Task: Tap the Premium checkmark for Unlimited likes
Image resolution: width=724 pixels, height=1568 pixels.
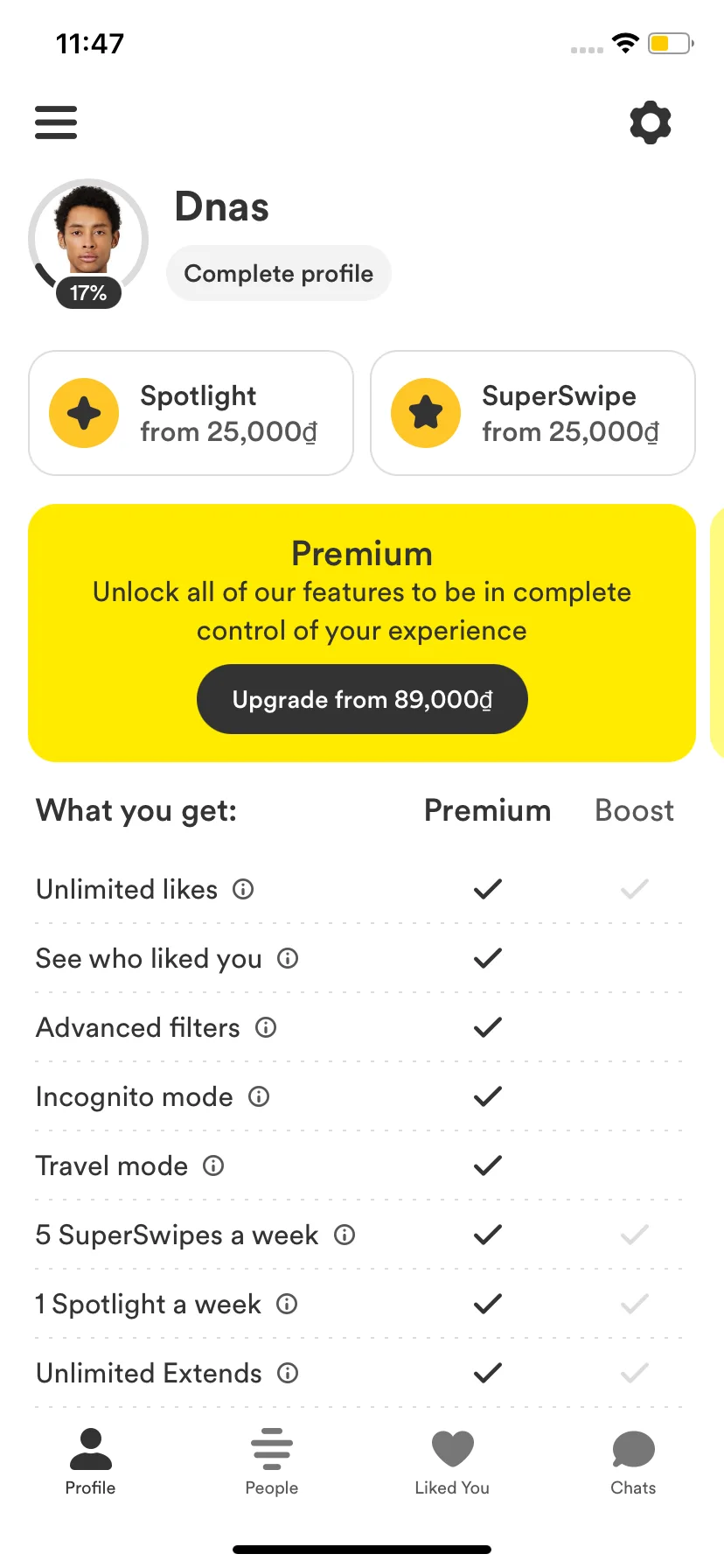Action: [487, 889]
